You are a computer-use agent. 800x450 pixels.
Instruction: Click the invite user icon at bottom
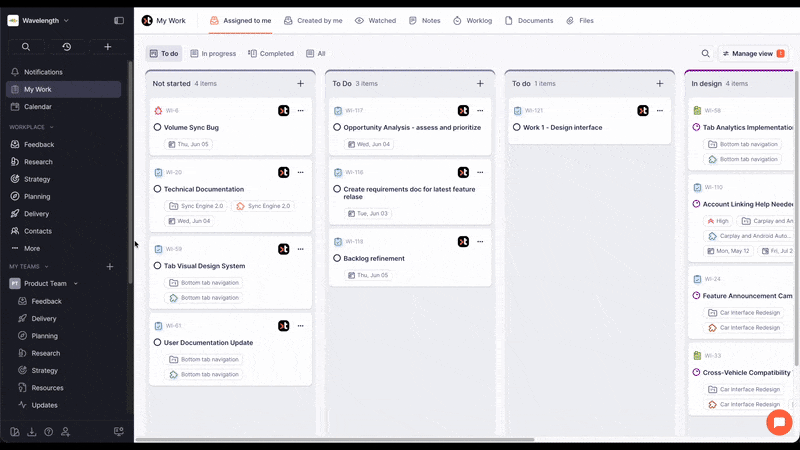point(65,432)
